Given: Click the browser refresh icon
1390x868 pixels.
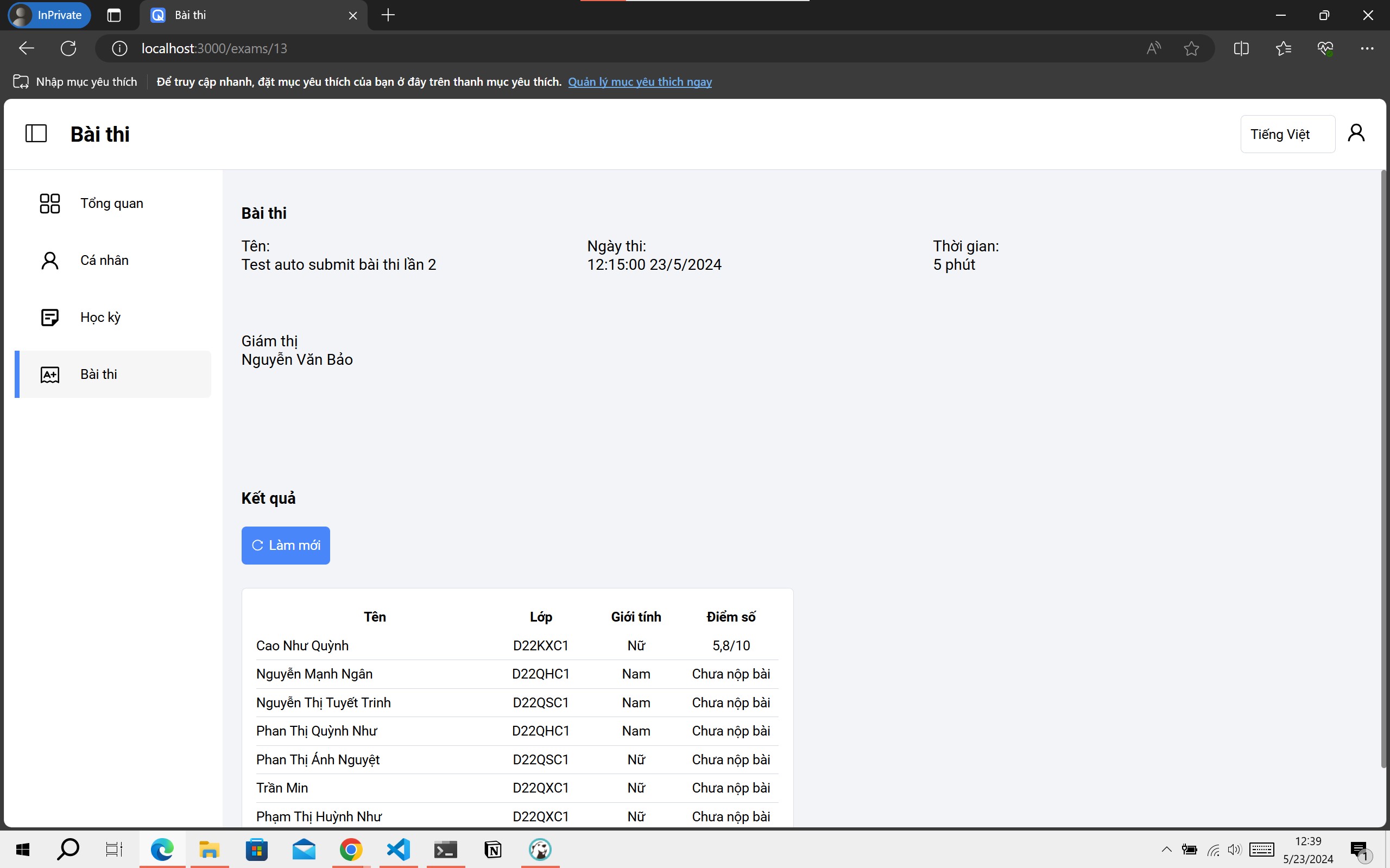Looking at the screenshot, I should tap(68, 49).
